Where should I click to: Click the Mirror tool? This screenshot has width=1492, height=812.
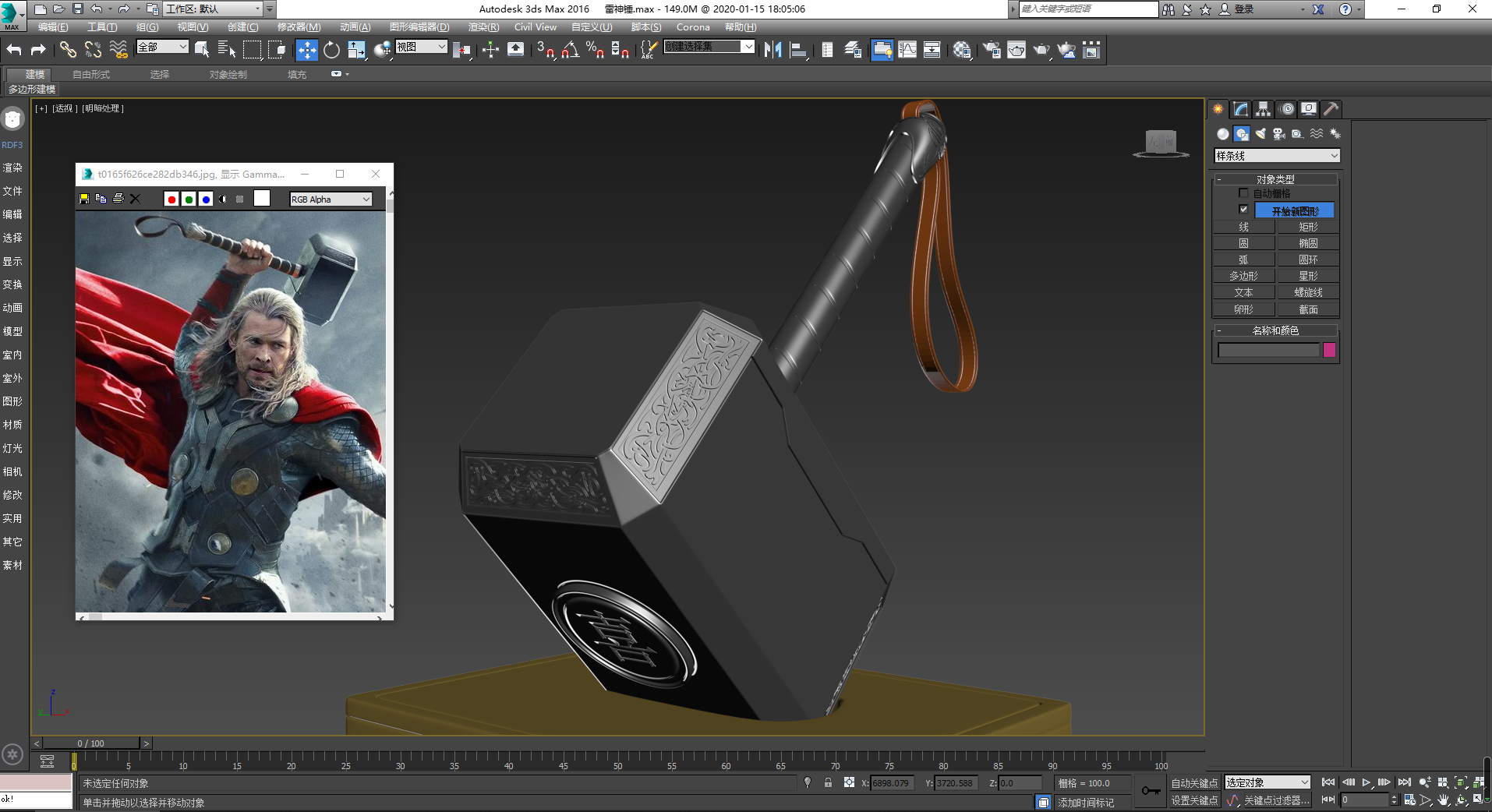click(773, 50)
